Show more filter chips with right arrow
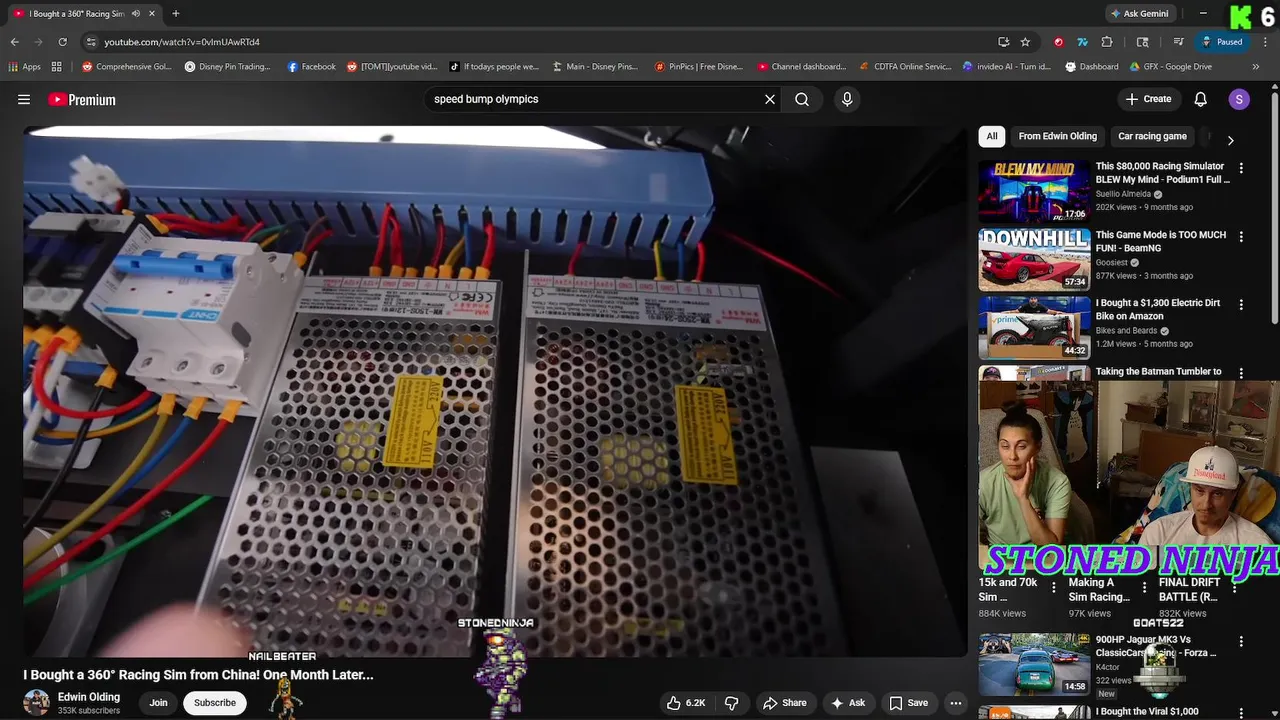 pyautogui.click(x=1231, y=140)
